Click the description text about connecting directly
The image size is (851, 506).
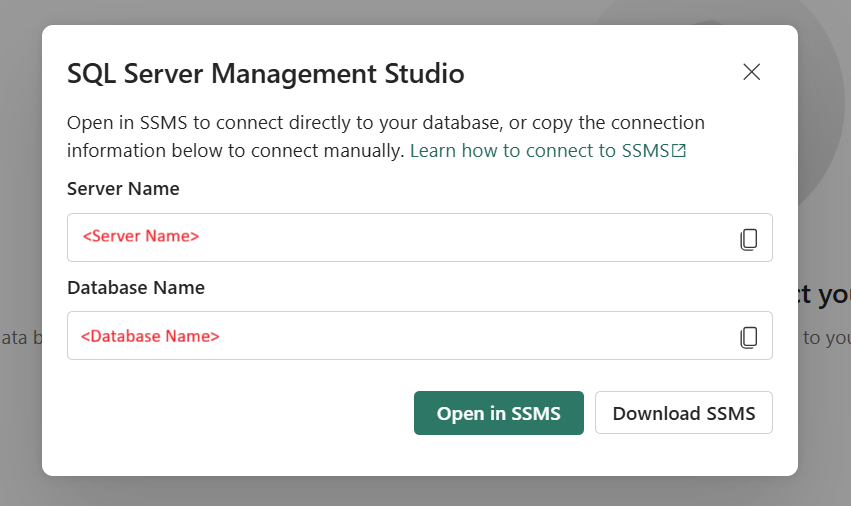click(x=385, y=123)
